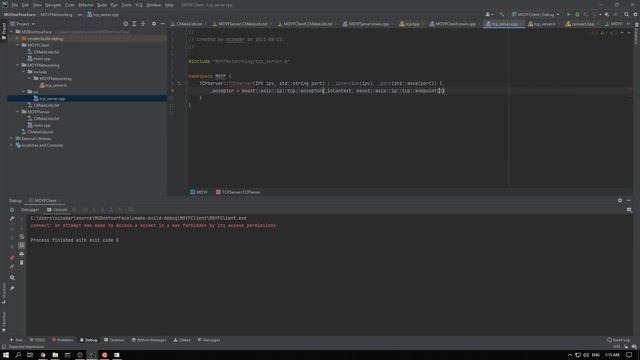The width and height of the screenshot is (640, 360).
Task: Expand the cmake-build-debug folder
Action: point(18,38)
